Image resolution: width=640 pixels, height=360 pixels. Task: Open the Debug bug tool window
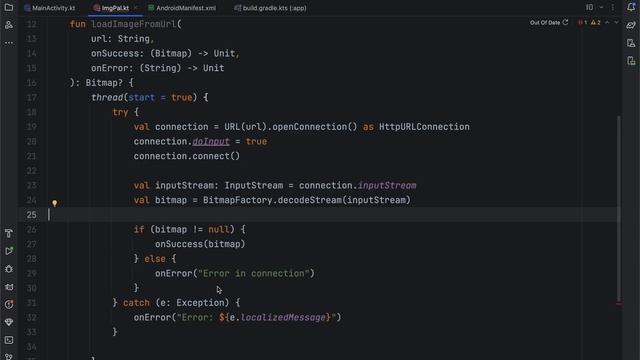tap(9, 269)
